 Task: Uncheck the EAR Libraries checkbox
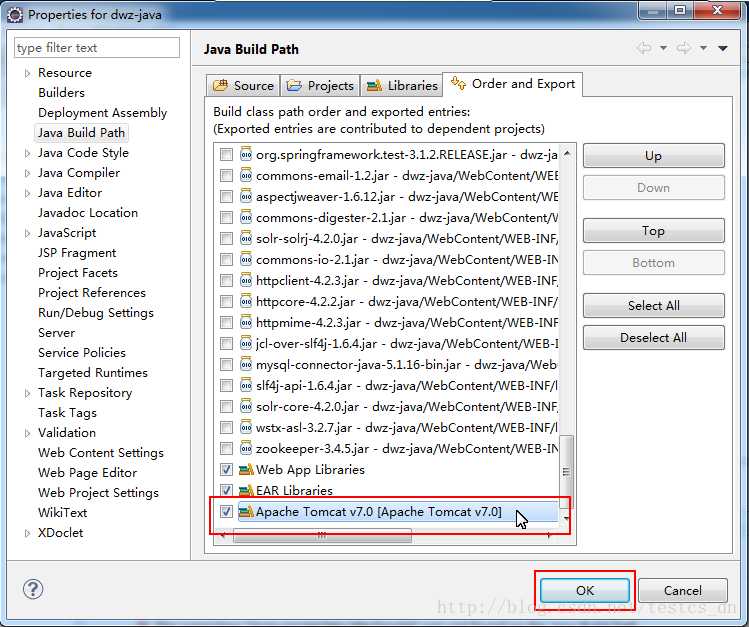226,490
